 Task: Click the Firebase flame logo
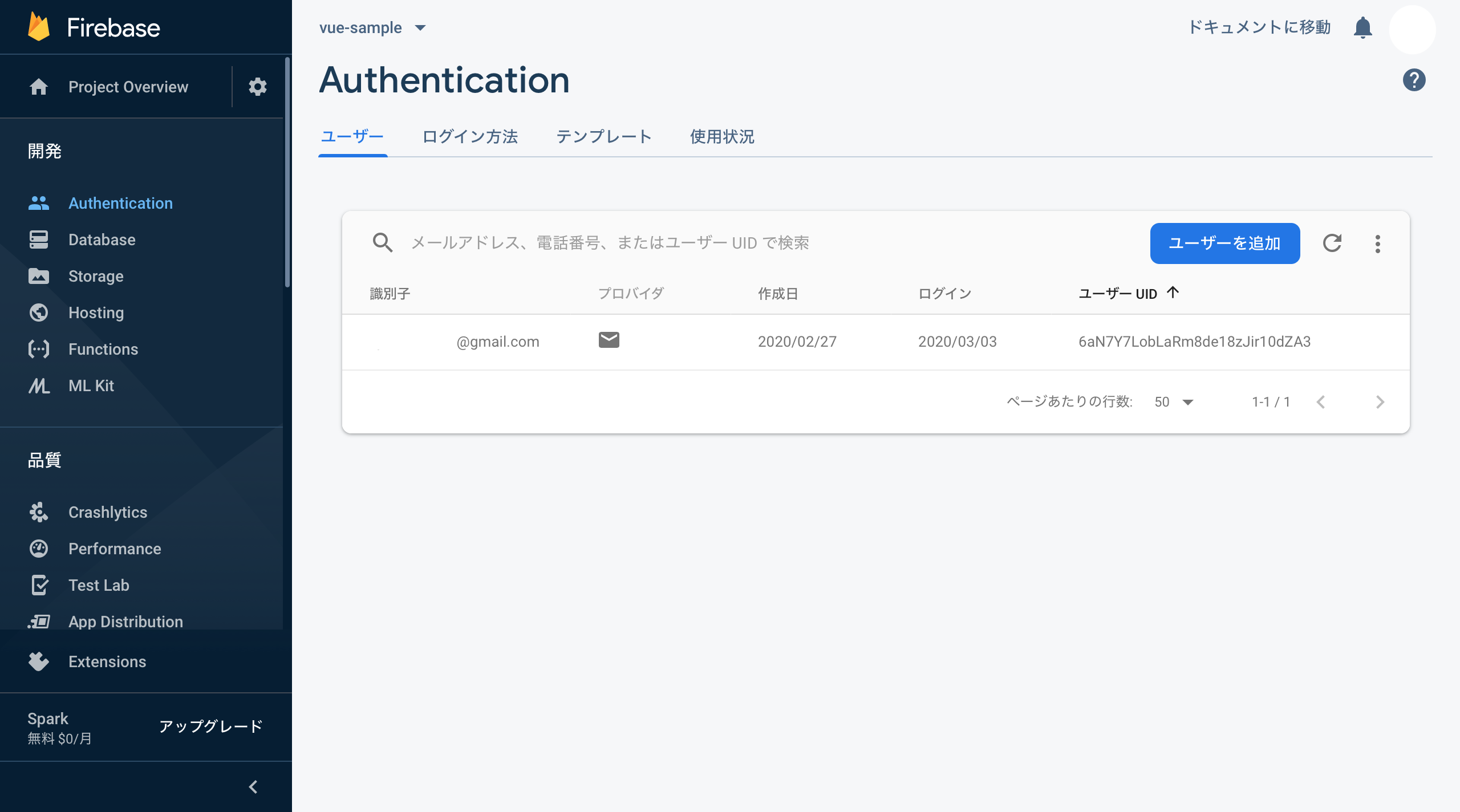39,27
